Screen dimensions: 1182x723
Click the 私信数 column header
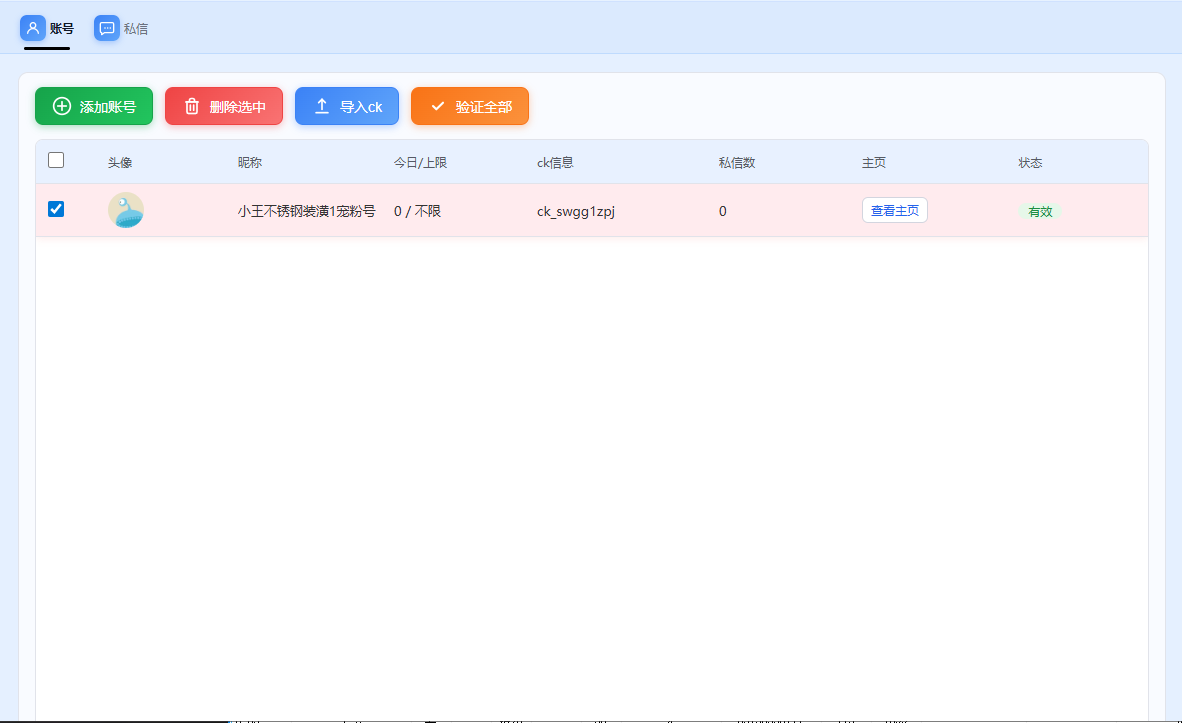737,163
